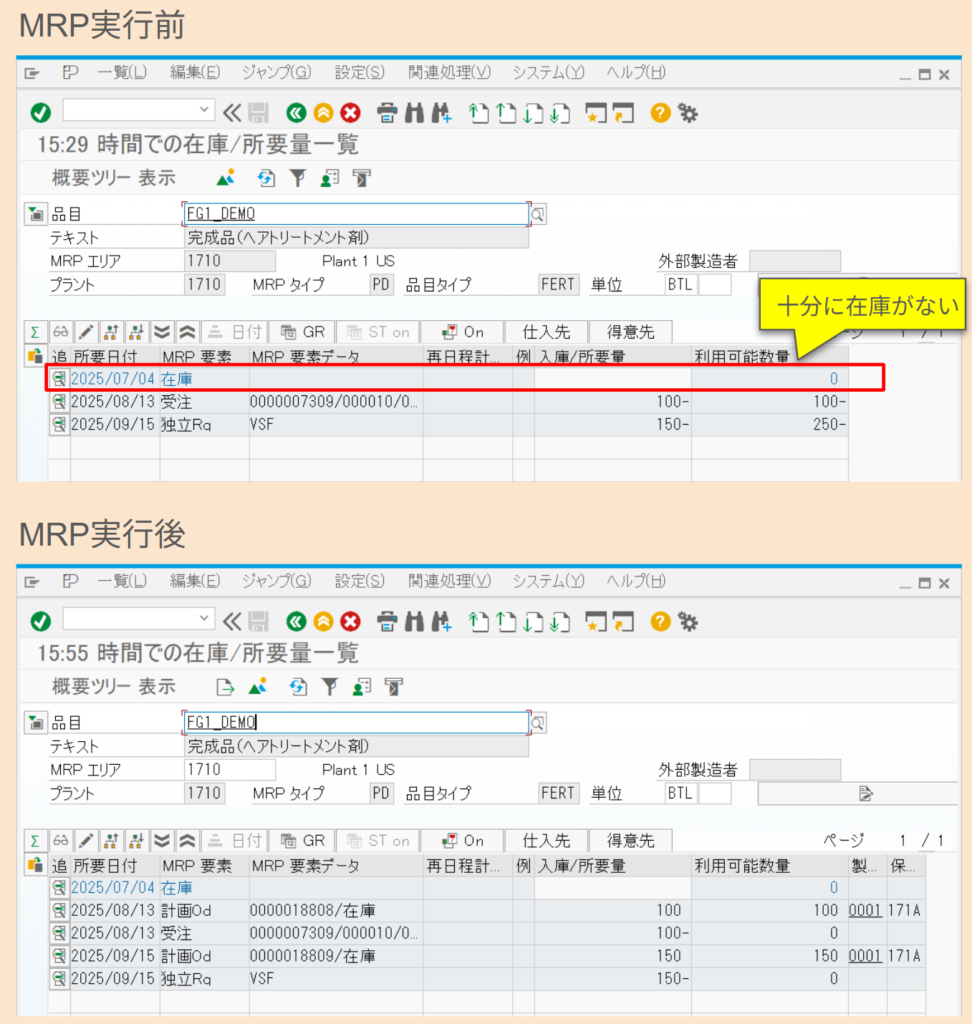The image size is (972, 1024).
Task: Collapse all rows with the double-up arrow above upper table
Action: (187, 332)
